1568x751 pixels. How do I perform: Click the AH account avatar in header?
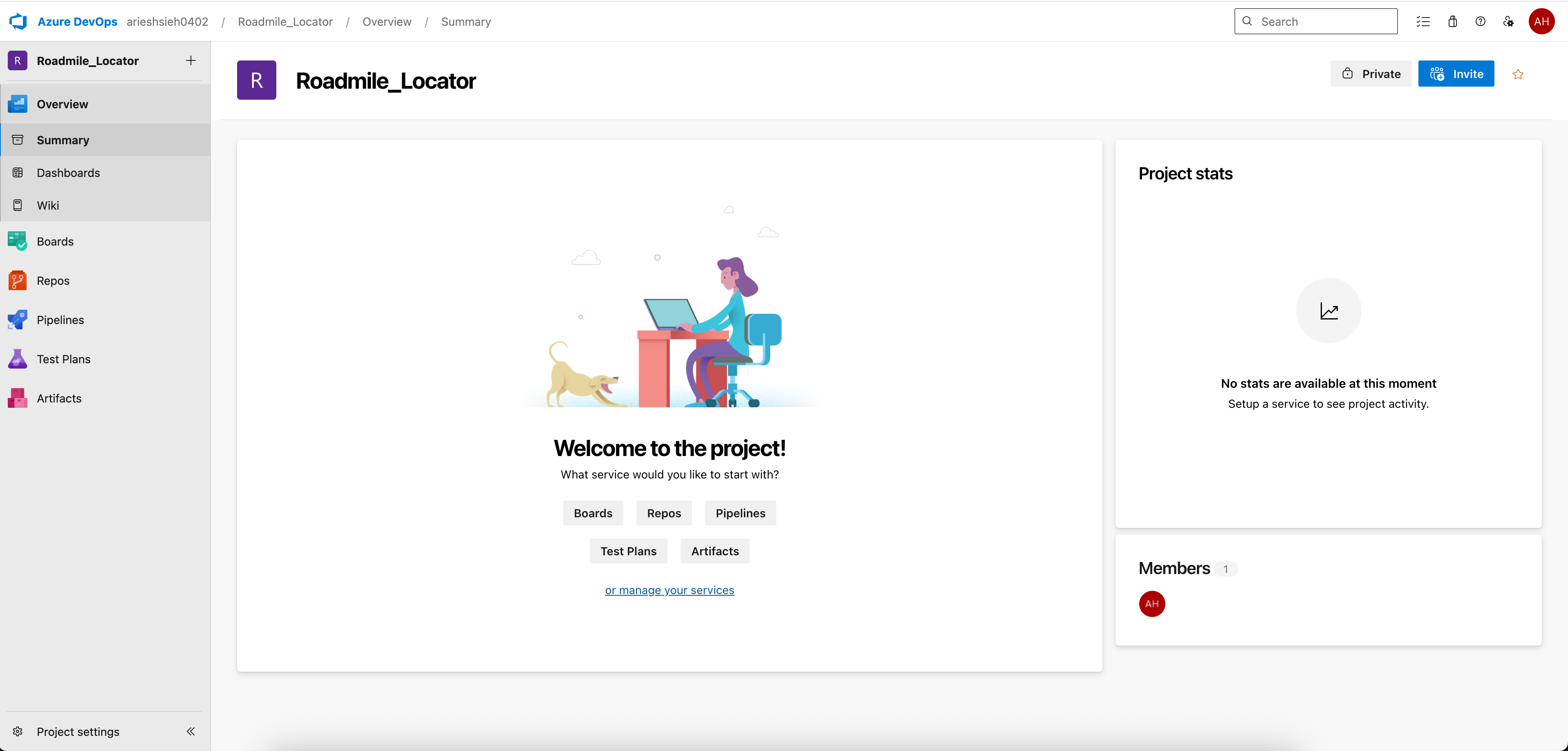[1541, 21]
